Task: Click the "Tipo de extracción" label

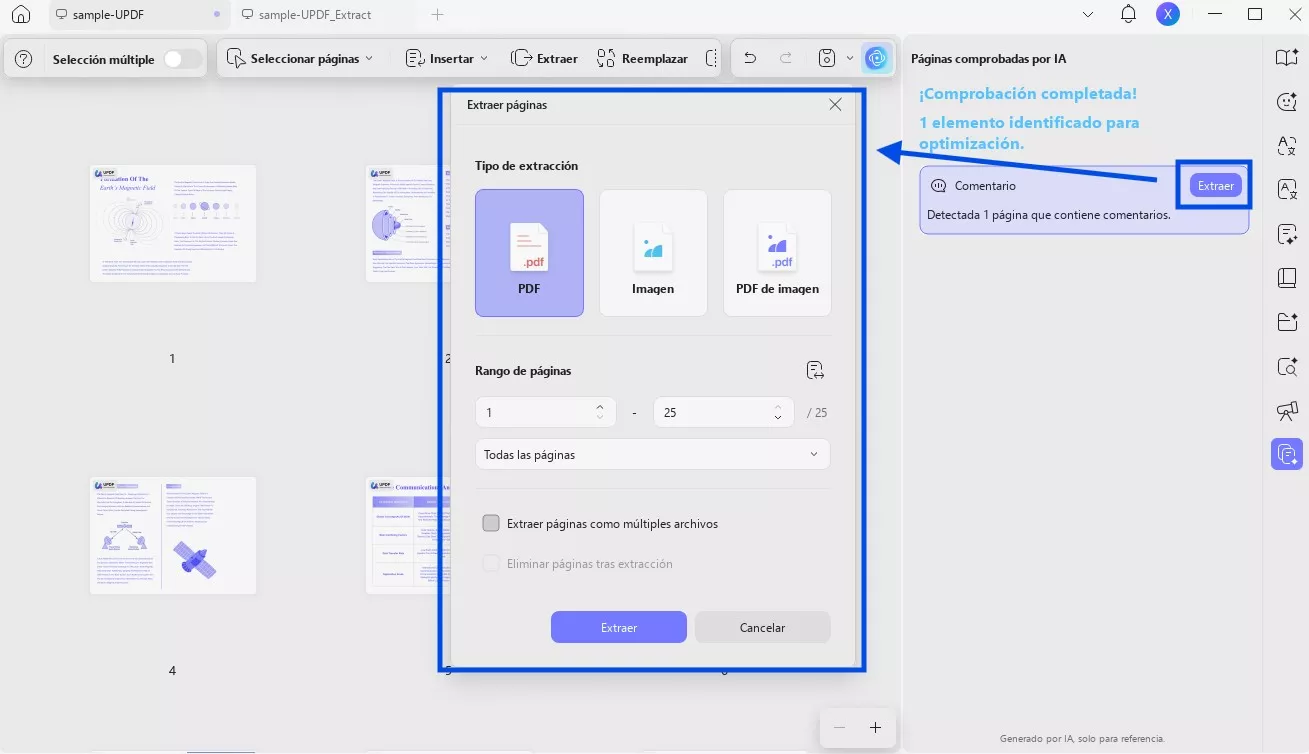Action: point(526,166)
